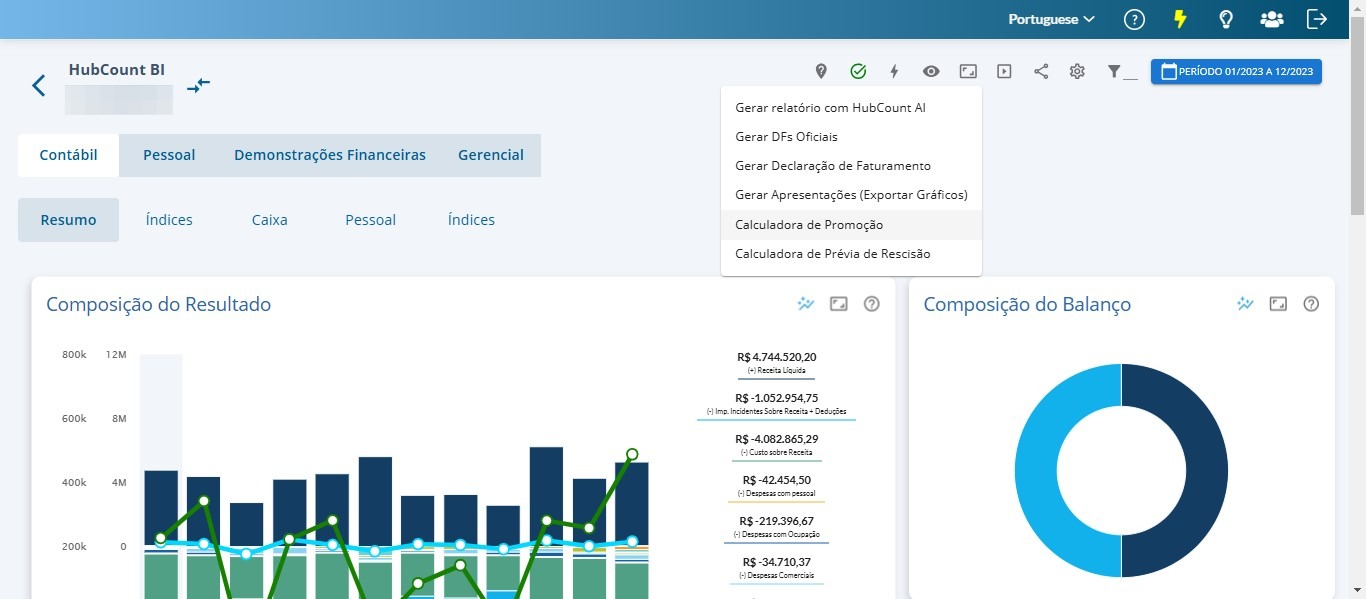Select the Caixa sub-tab
The height and width of the screenshot is (599, 1366).
click(x=270, y=220)
